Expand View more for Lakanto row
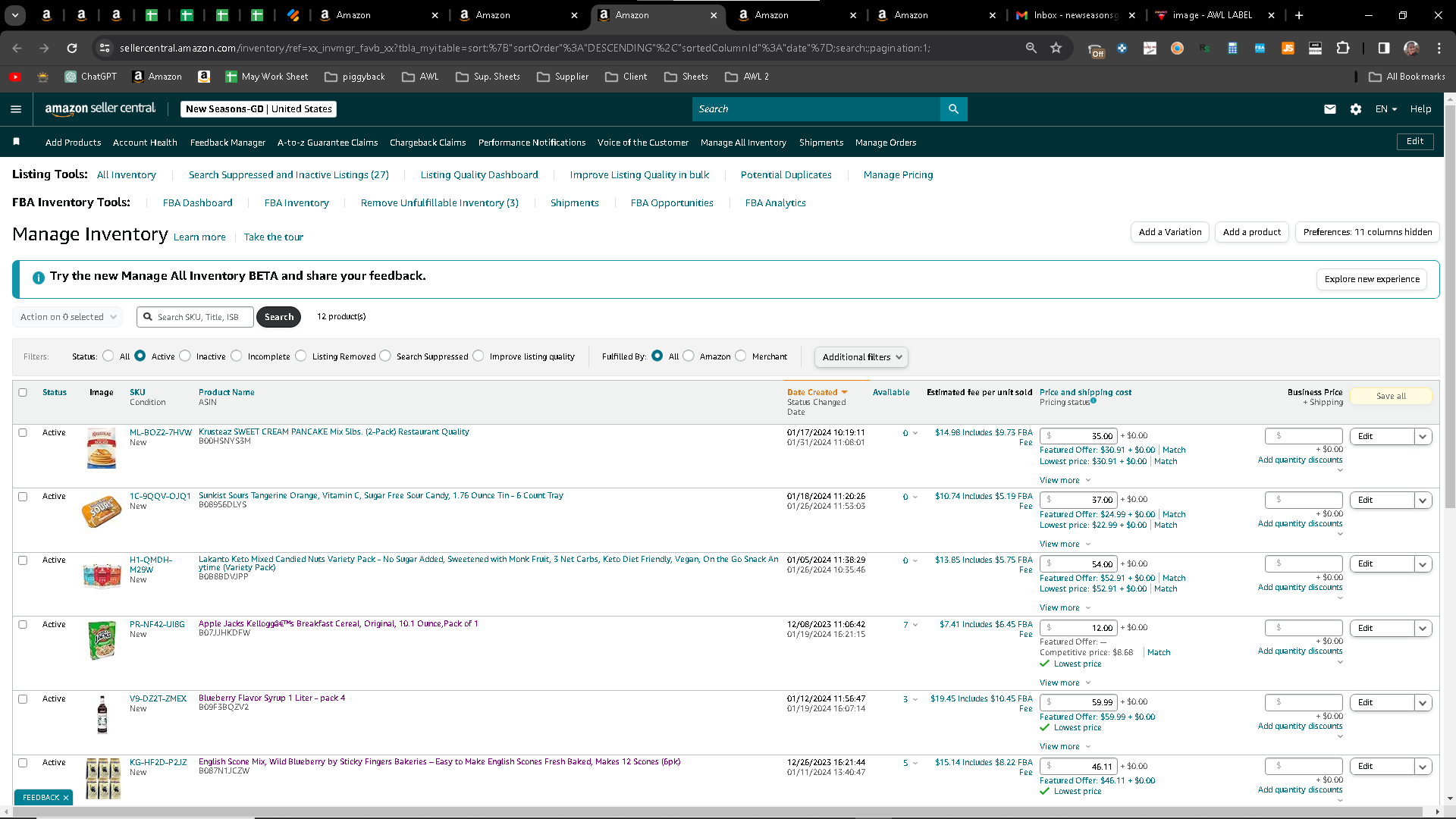This screenshot has height=819, width=1456. (1065, 608)
